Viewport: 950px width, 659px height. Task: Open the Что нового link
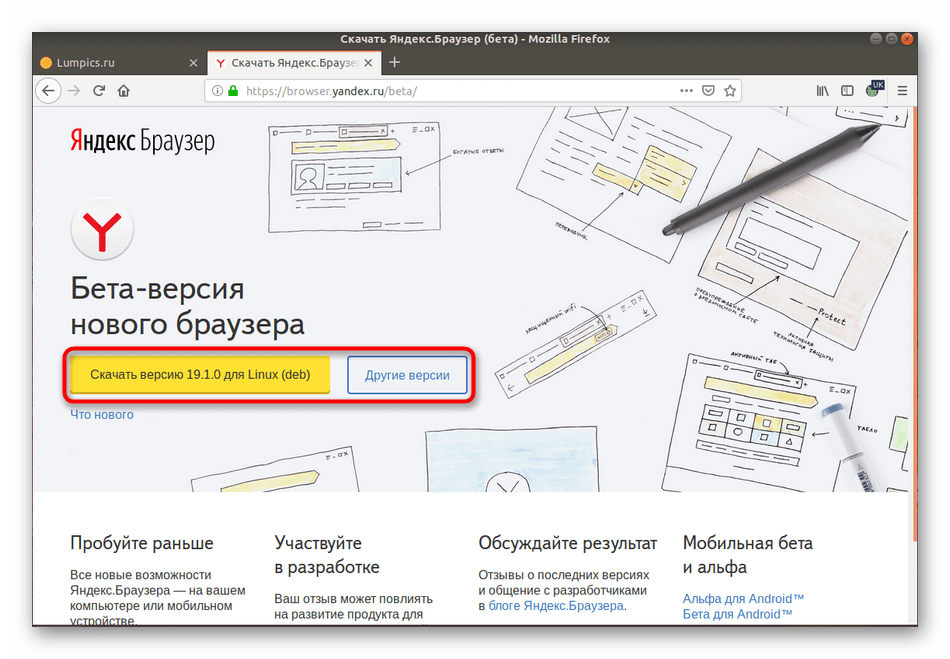tap(101, 414)
